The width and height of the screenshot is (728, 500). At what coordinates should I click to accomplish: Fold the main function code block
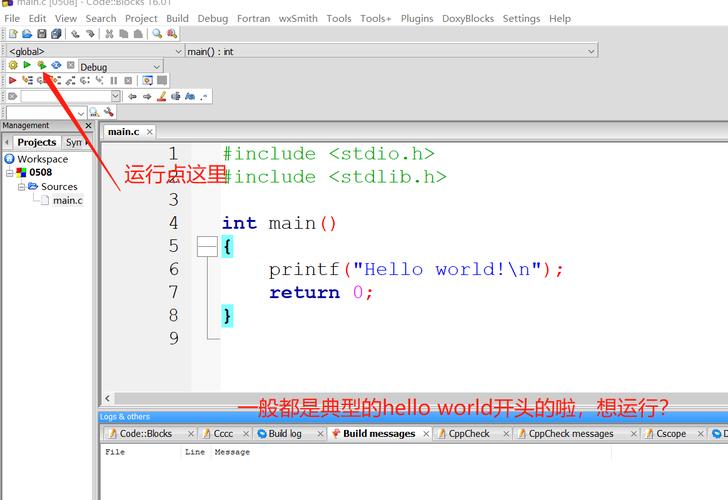(x=207, y=246)
